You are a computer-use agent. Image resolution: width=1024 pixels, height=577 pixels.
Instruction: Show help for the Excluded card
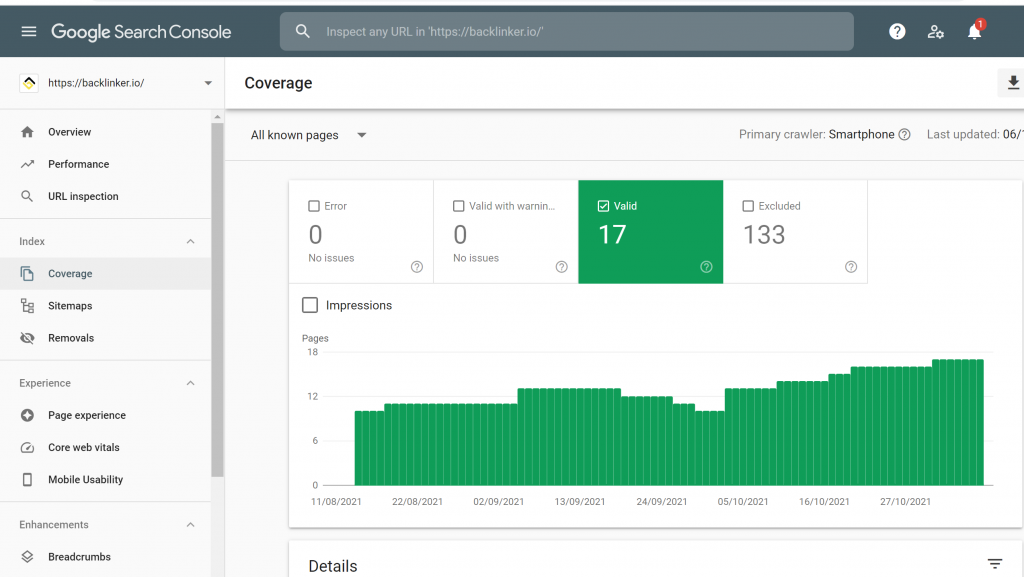(851, 266)
